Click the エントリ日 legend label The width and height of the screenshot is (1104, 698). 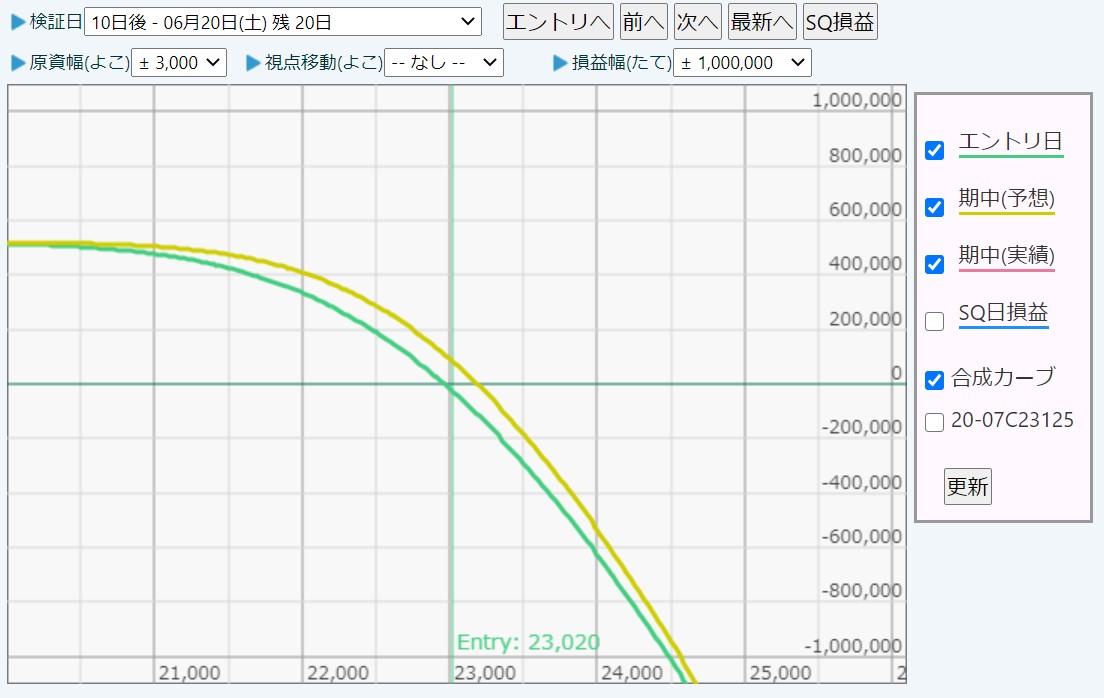[1010, 142]
